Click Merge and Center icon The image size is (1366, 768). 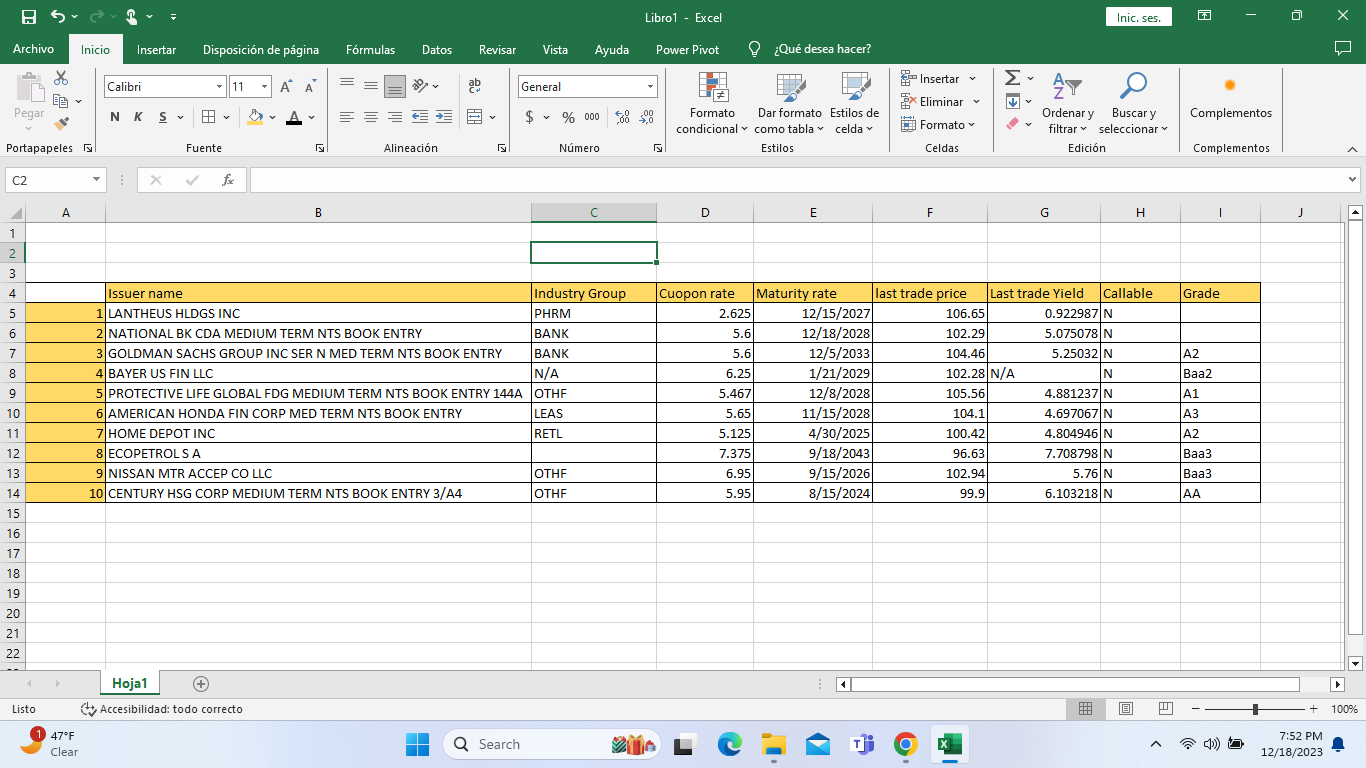475,117
